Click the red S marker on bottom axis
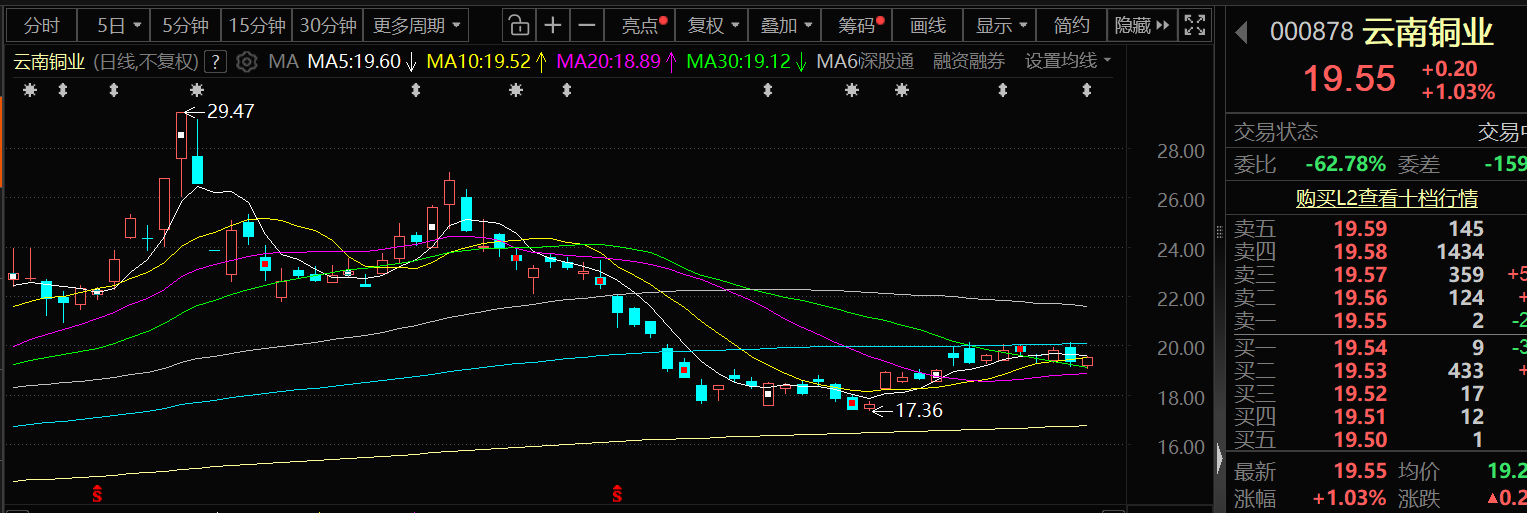This screenshot has height=513, width=1527. click(98, 493)
